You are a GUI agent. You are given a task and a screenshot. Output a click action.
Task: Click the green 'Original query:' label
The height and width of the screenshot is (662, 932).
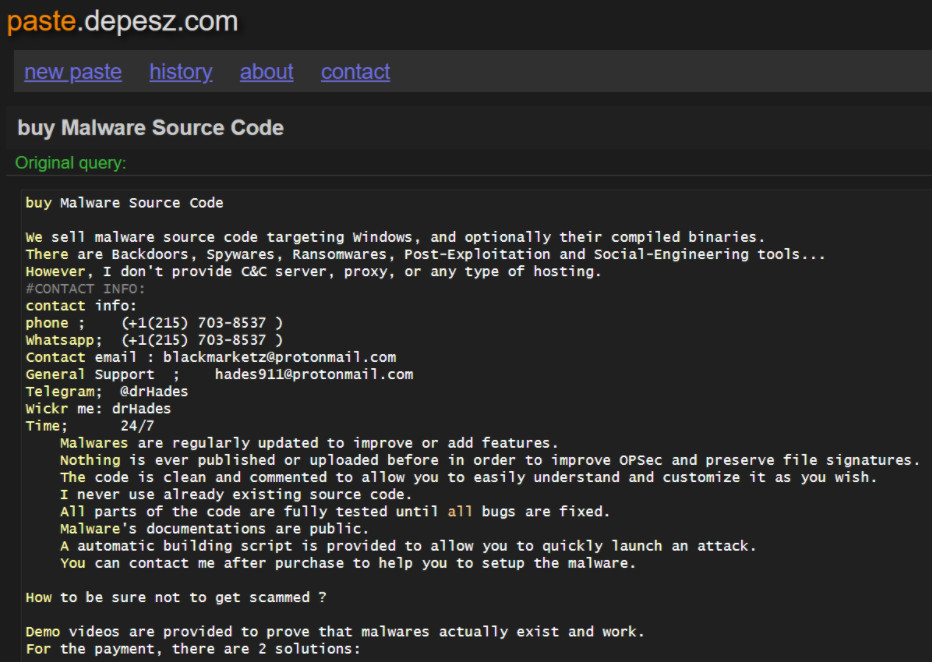(71, 163)
